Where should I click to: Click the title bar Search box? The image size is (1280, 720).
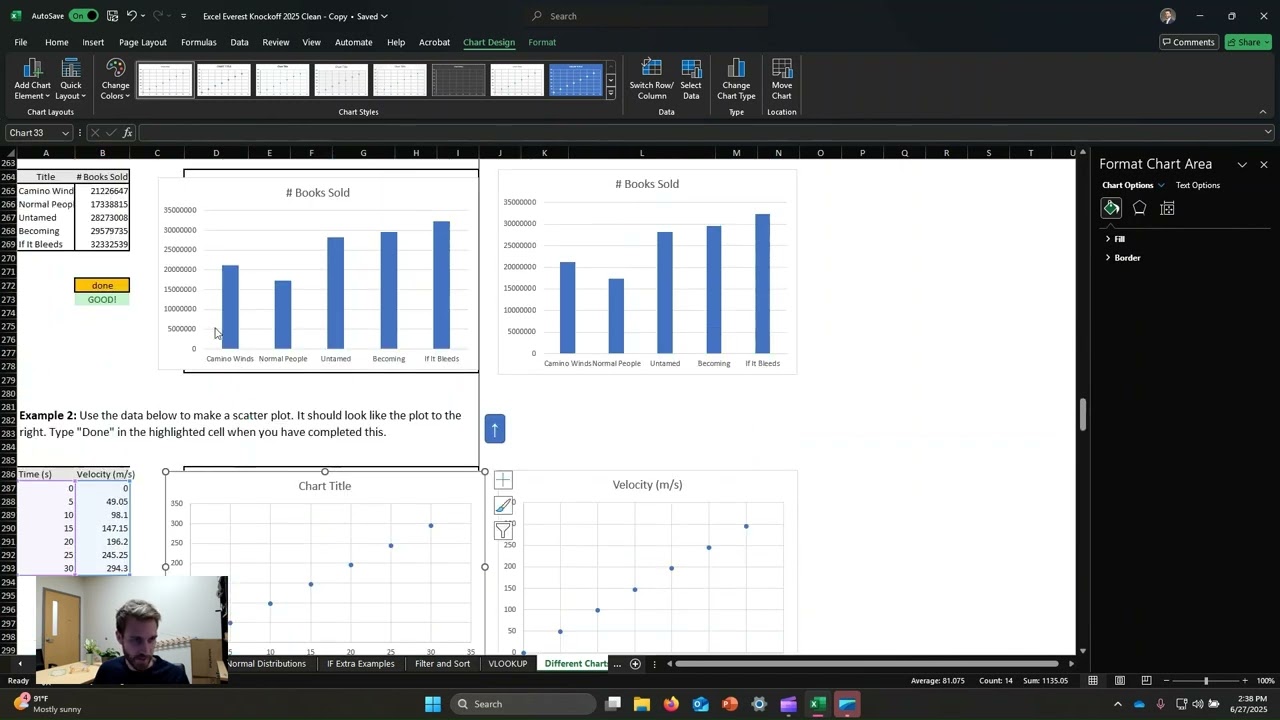[x=648, y=16]
